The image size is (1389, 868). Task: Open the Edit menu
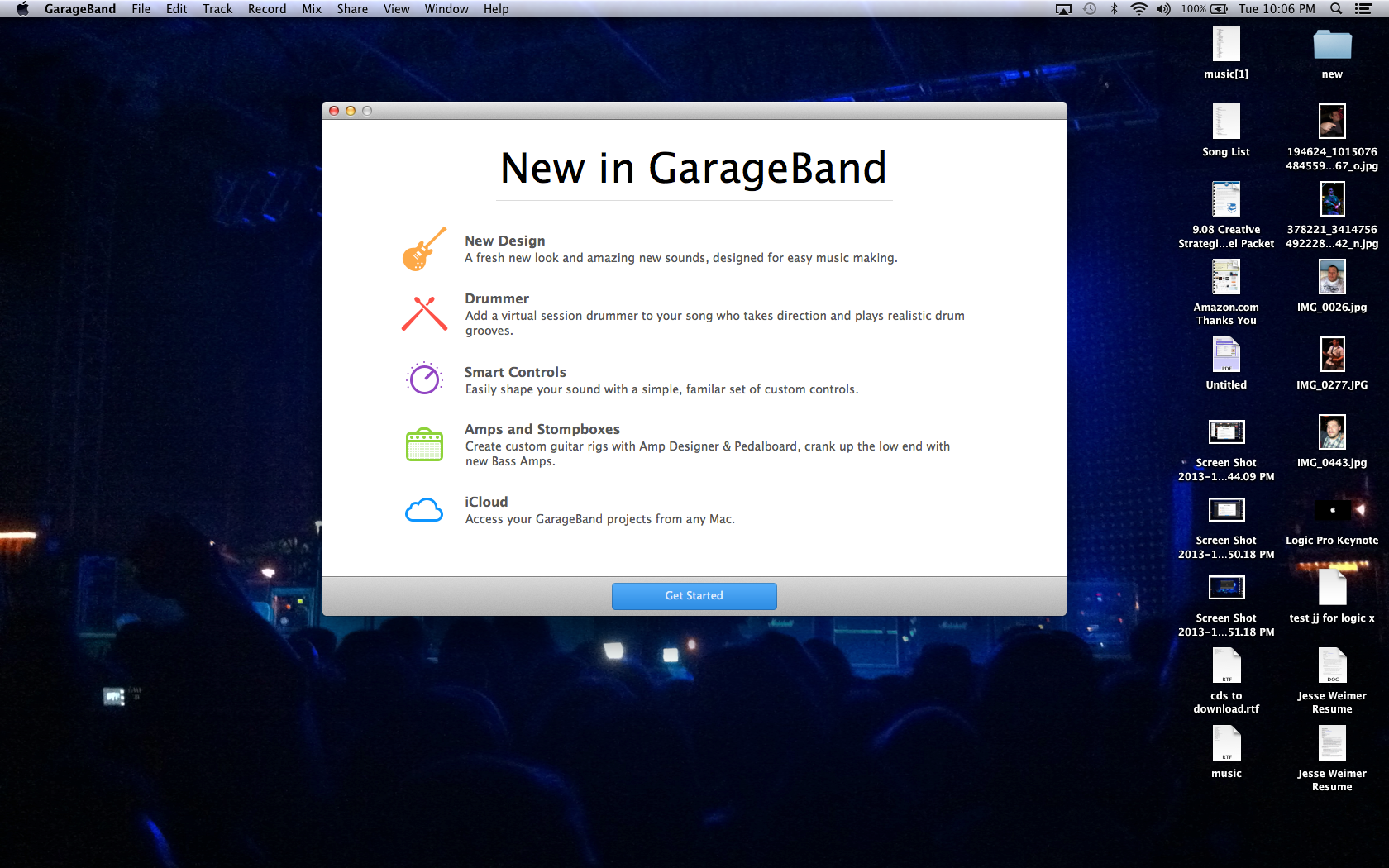click(176, 9)
